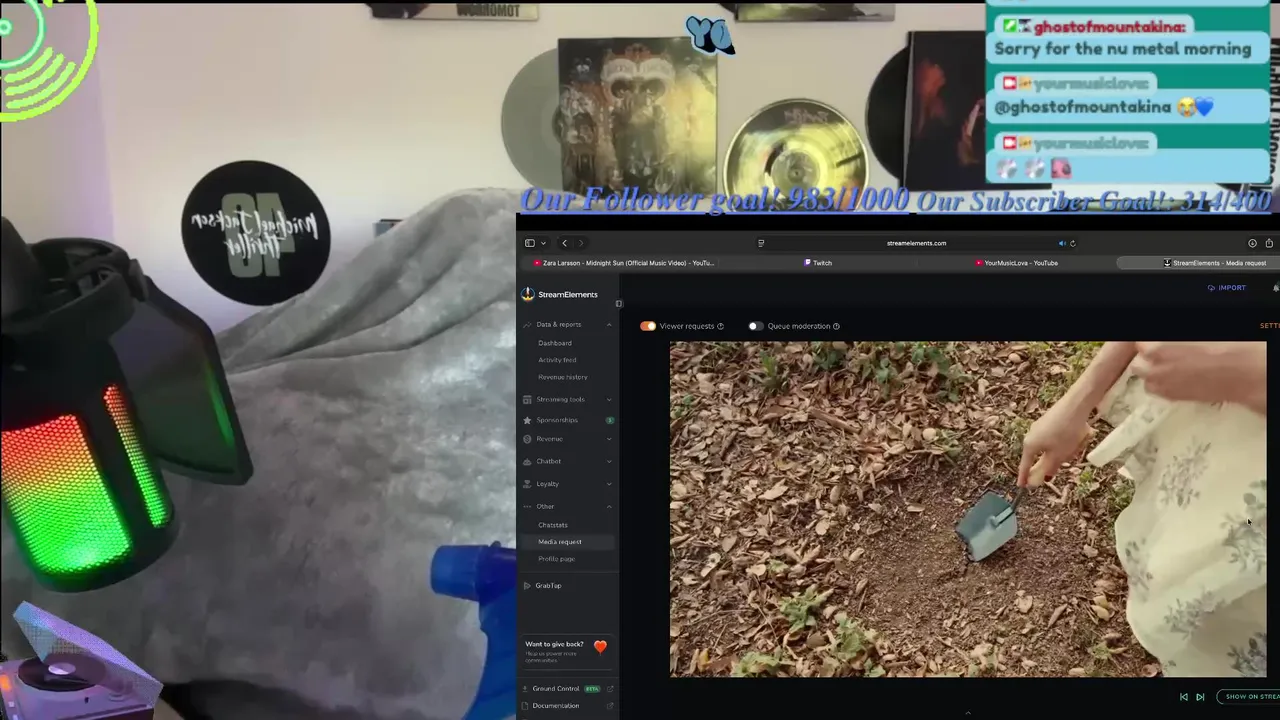Open Dashboard in sidebar
Viewport: 1280px width, 720px height.
tap(555, 343)
